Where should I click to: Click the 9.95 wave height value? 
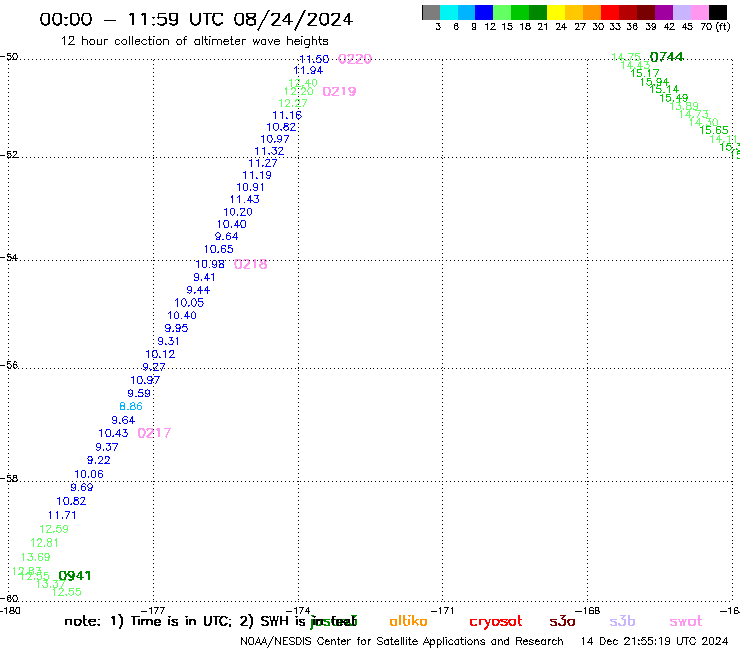(176, 328)
